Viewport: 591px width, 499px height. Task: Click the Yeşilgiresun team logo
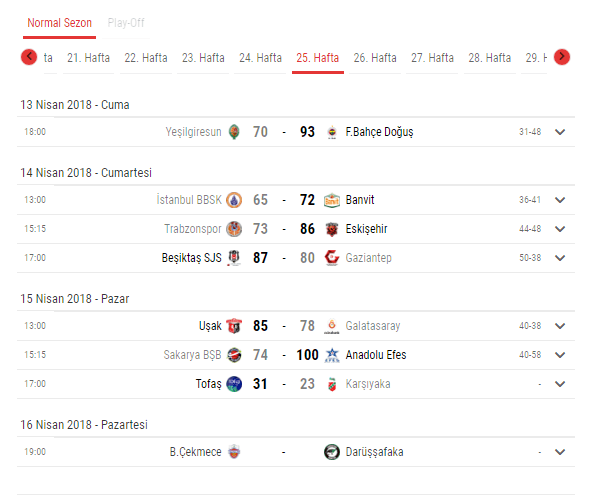[x=234, y=132]
